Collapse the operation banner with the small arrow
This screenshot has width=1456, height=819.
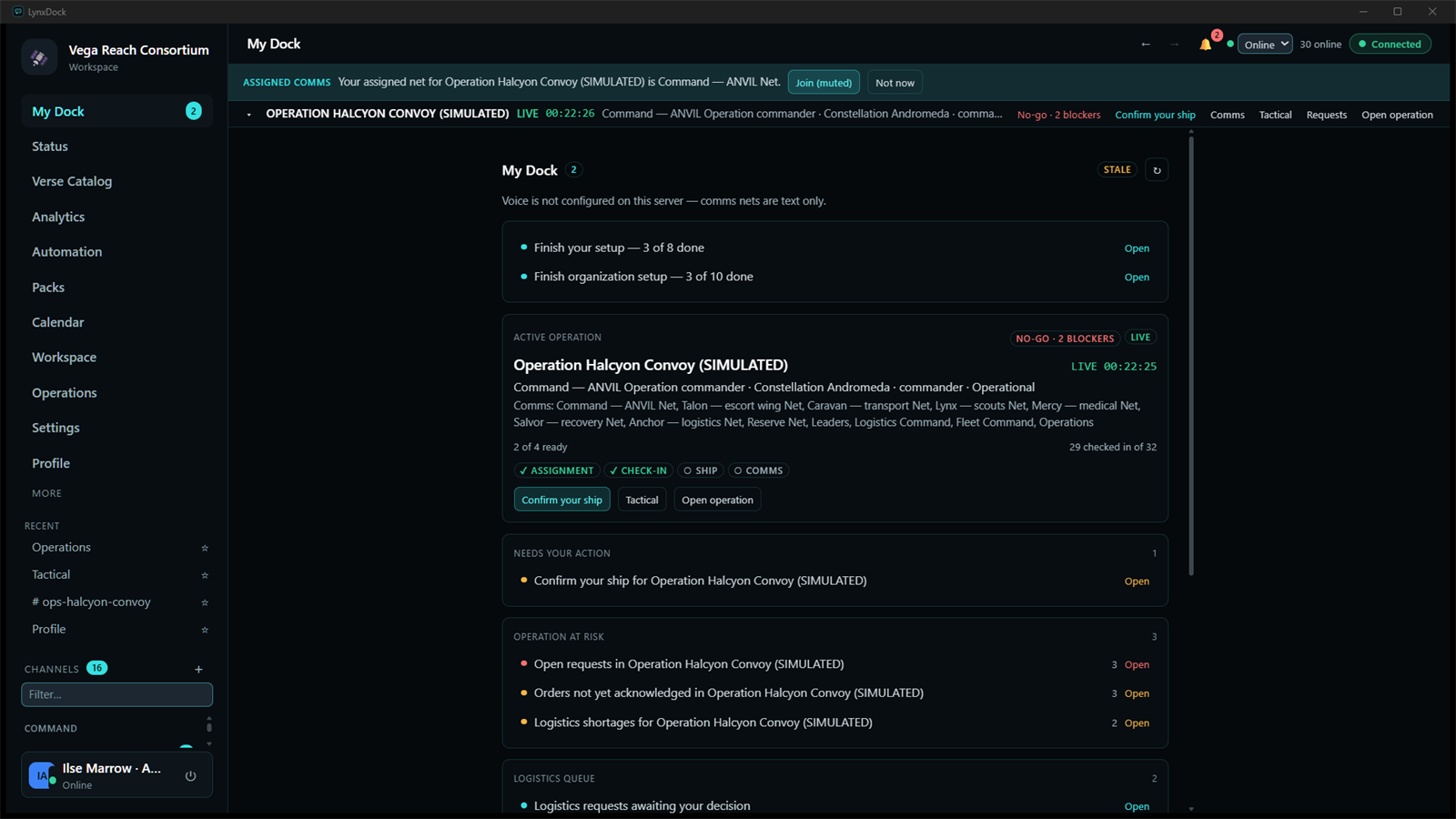tap(249, 115)
